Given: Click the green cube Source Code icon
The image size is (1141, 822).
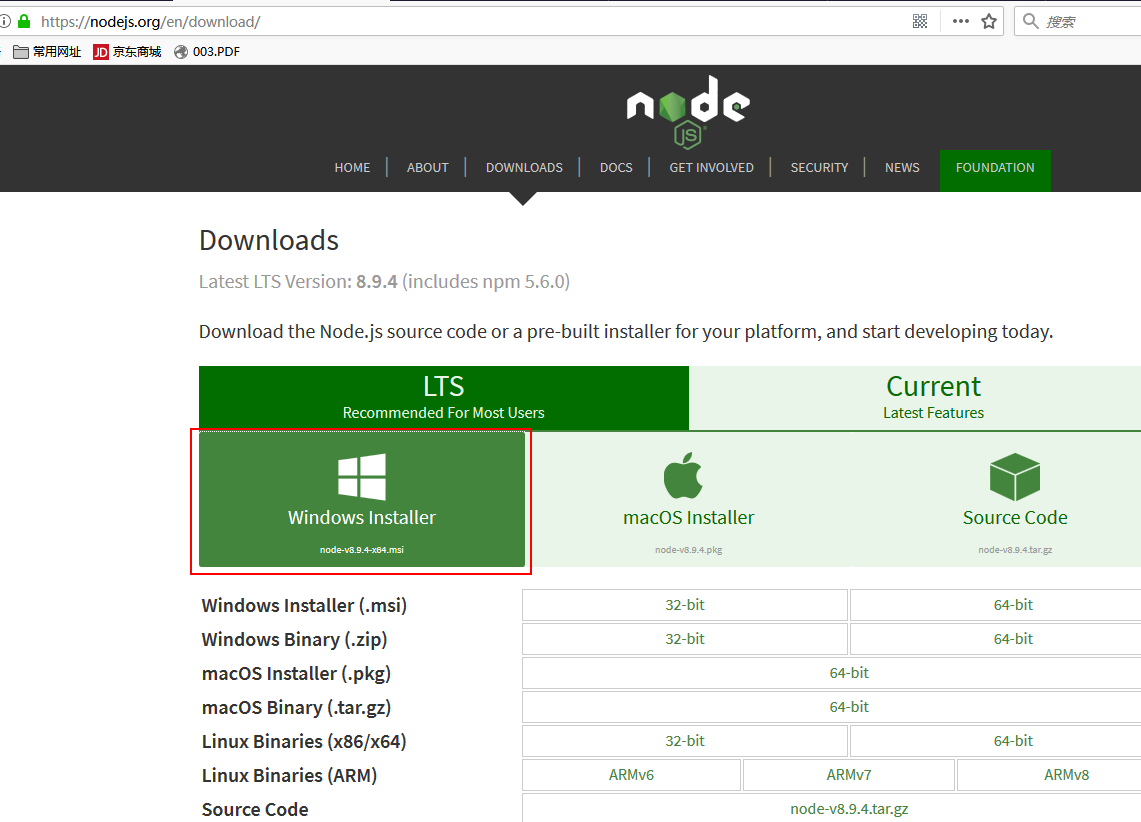Looking at the screenshot, I should (x=1014, y=476).
